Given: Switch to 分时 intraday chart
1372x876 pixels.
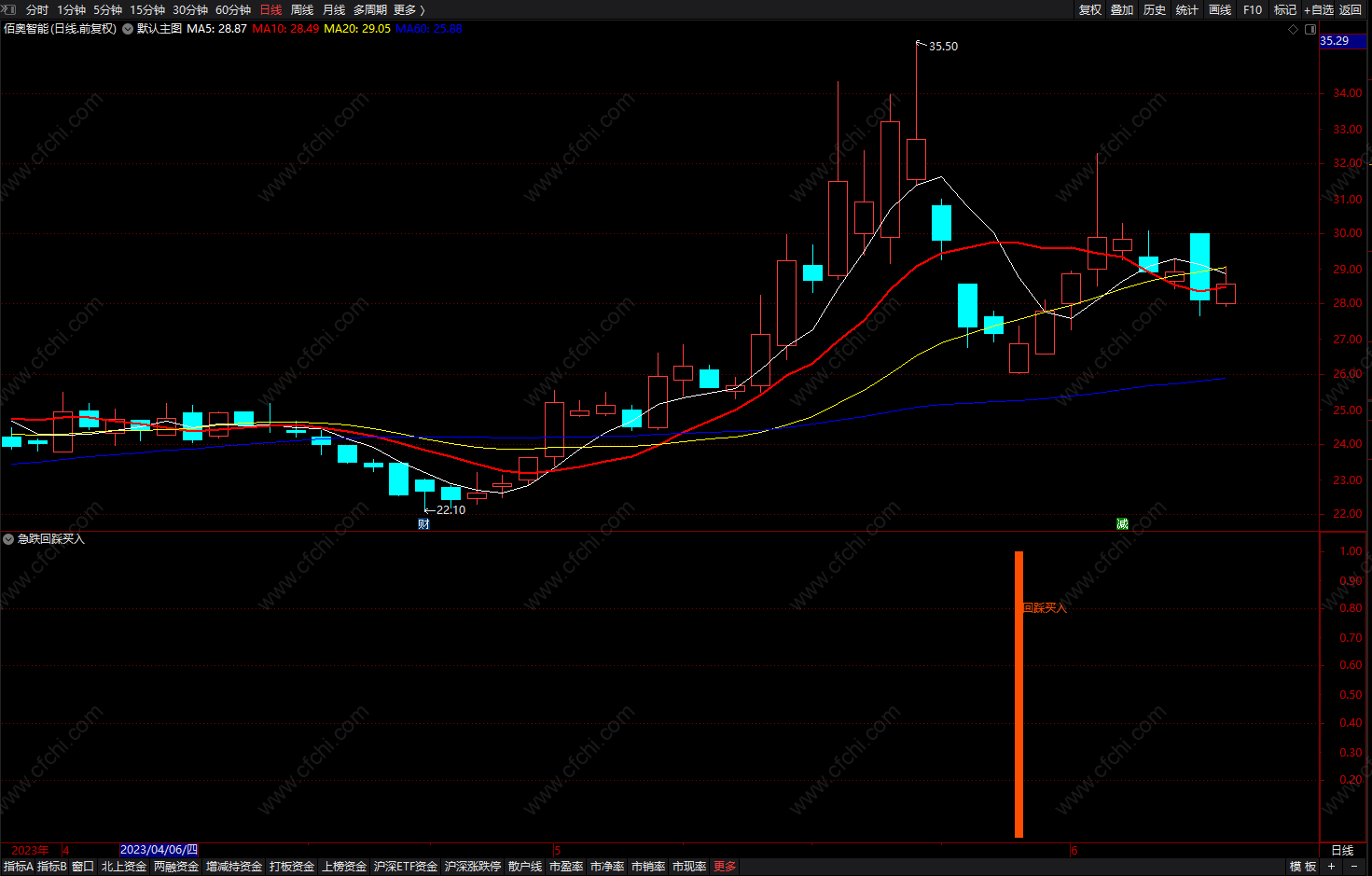Looking at the screenshot, I should 36,10.
